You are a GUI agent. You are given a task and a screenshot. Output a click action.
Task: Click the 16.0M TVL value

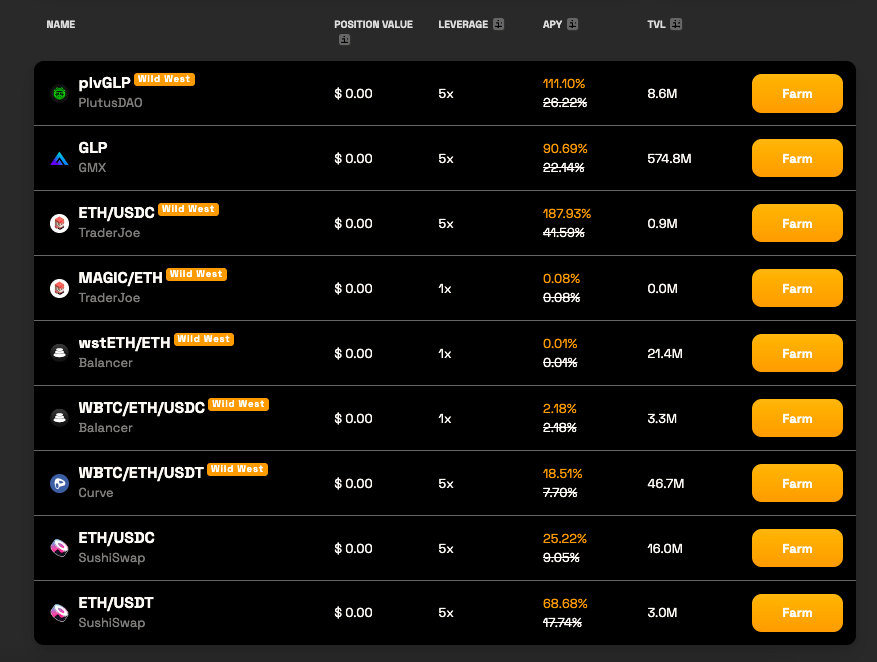click(664, 548)
